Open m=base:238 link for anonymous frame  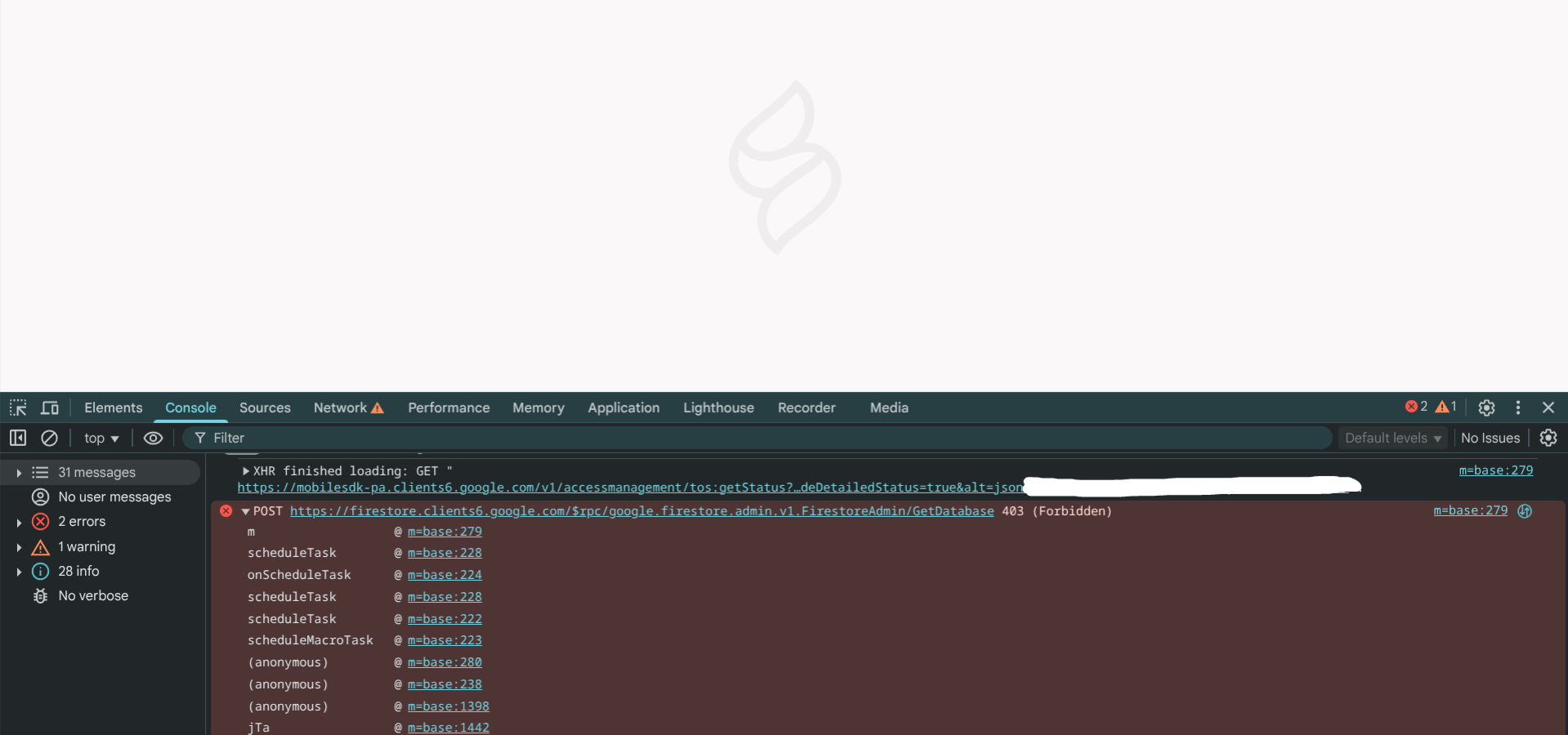[444, 684]
